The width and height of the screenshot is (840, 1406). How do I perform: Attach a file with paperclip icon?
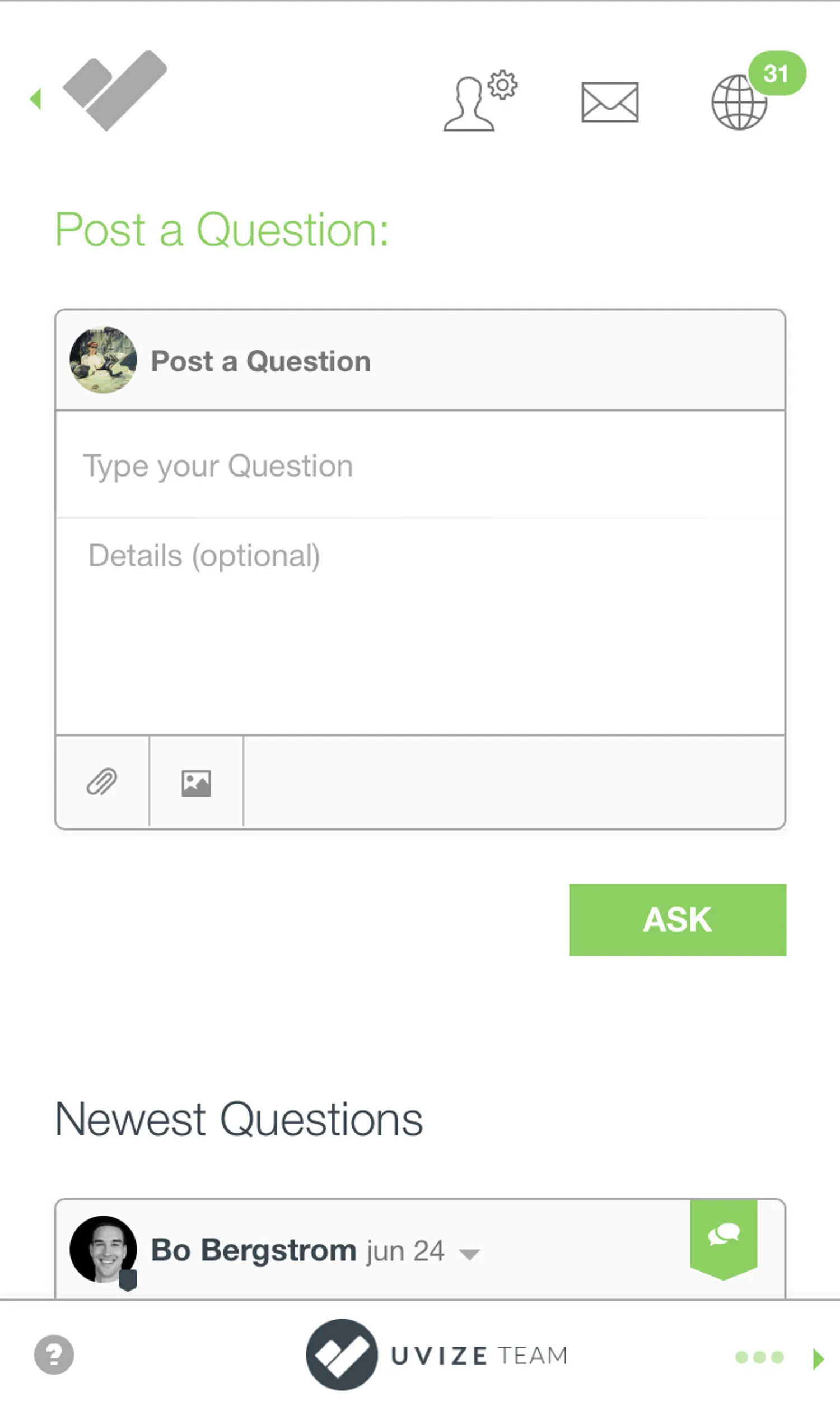[102, 782]
